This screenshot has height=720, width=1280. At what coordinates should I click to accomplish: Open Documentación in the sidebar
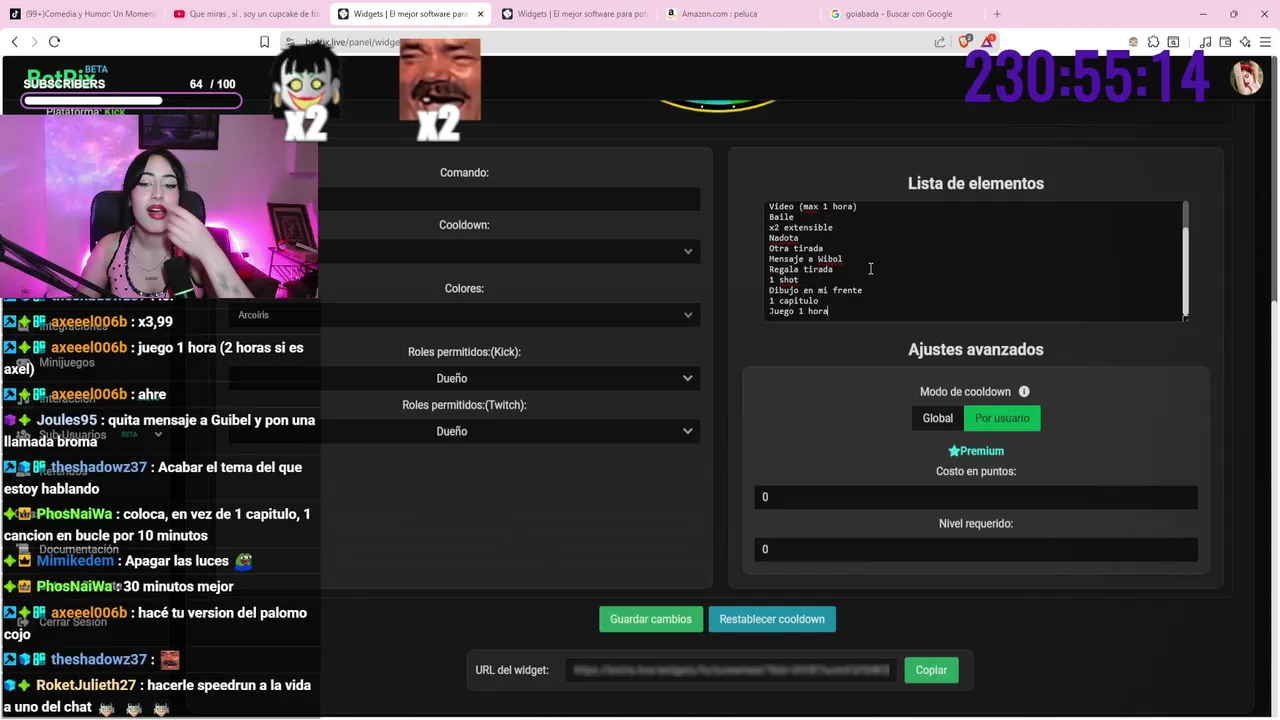pos(79,549)
